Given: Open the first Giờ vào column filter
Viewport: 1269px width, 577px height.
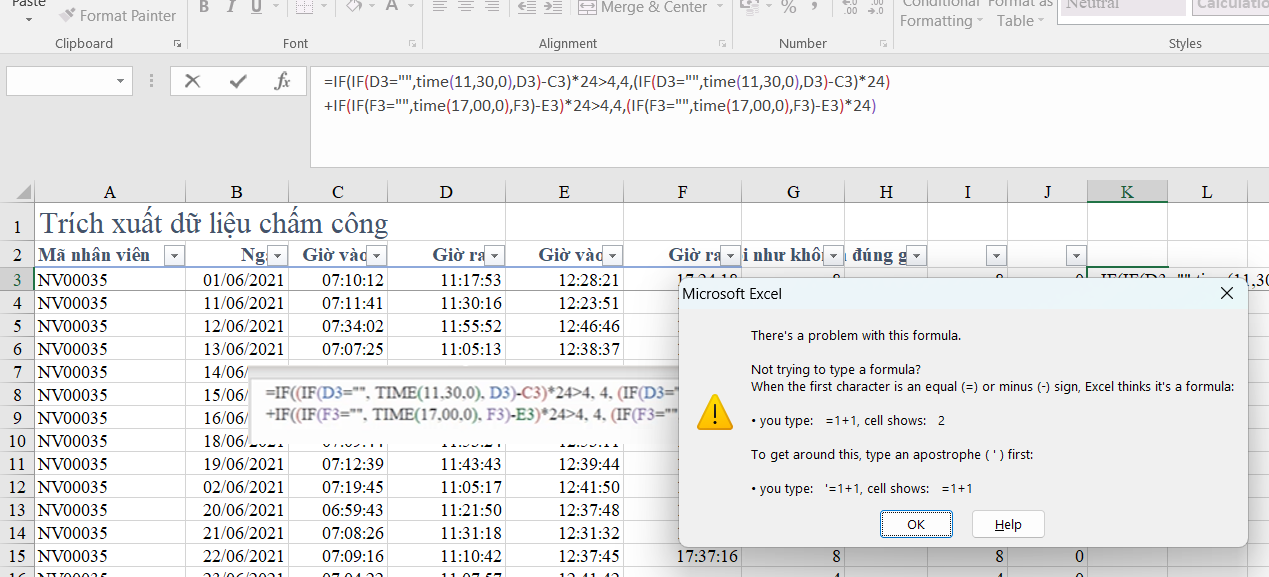Looking at the screenshot, I should click(x=376, y=256).
